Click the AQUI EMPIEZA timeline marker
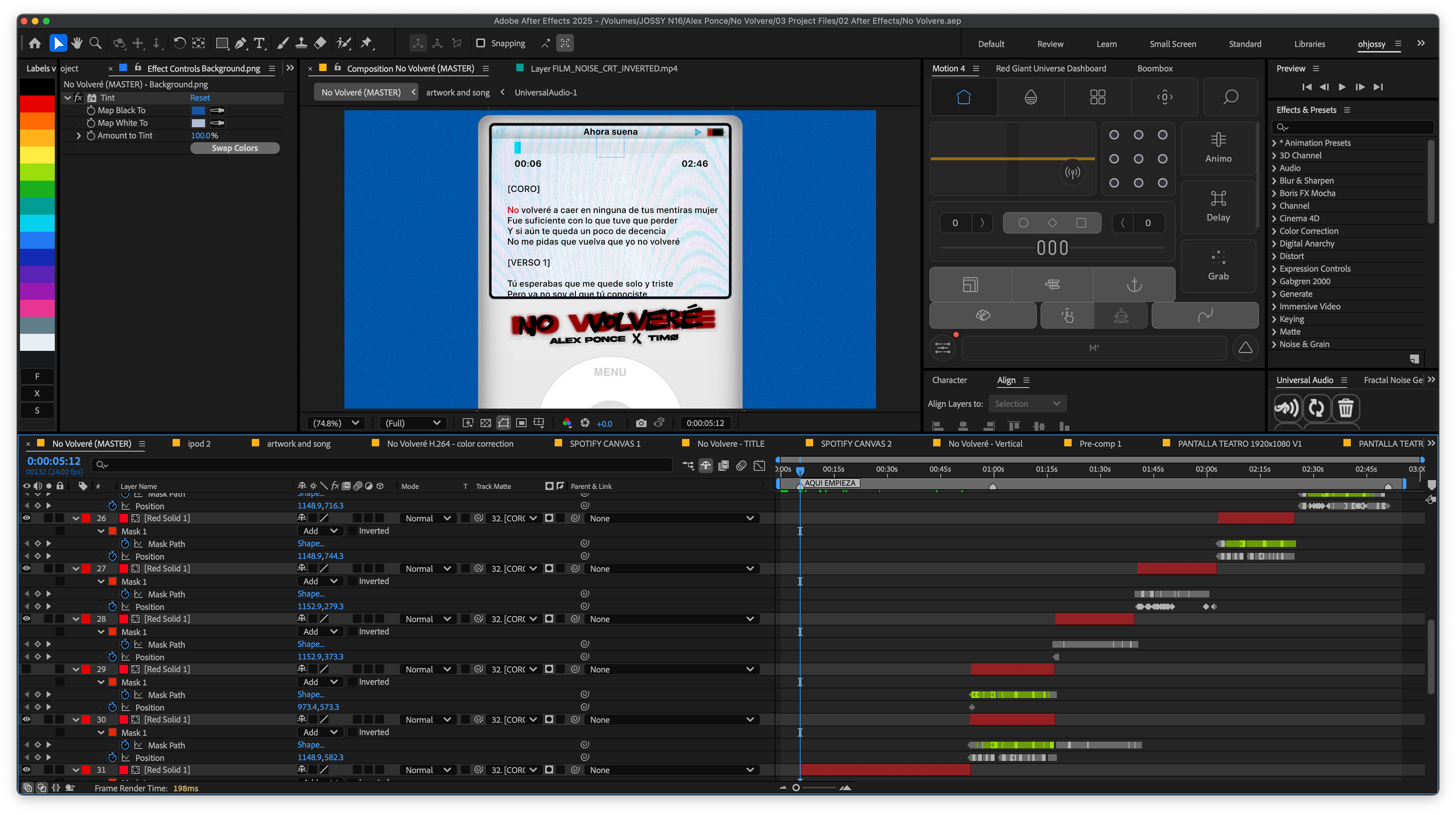This screenshot has width=1456, height=815. pos(829,483)
